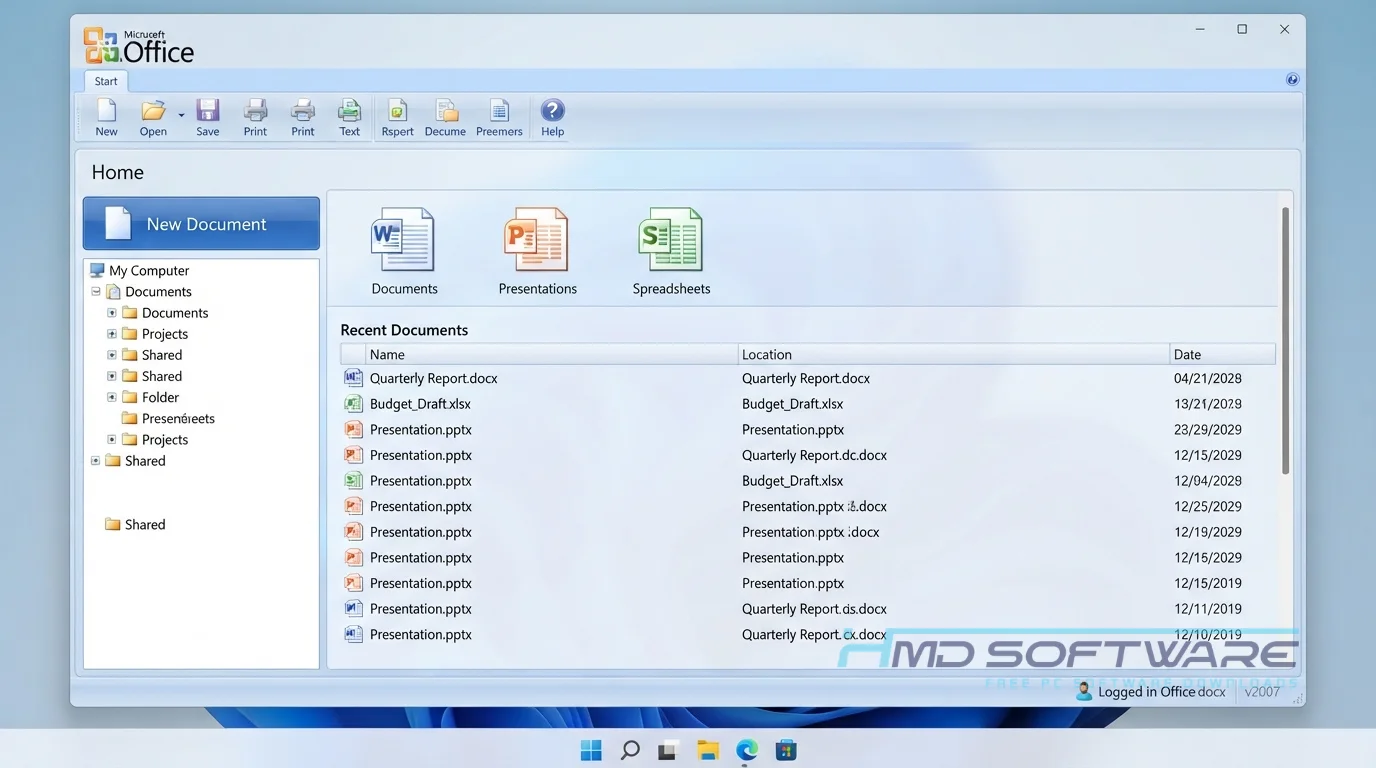Select the folder labeled Folder
This screenshot has height=768, width=1376.
pos(160,397)
